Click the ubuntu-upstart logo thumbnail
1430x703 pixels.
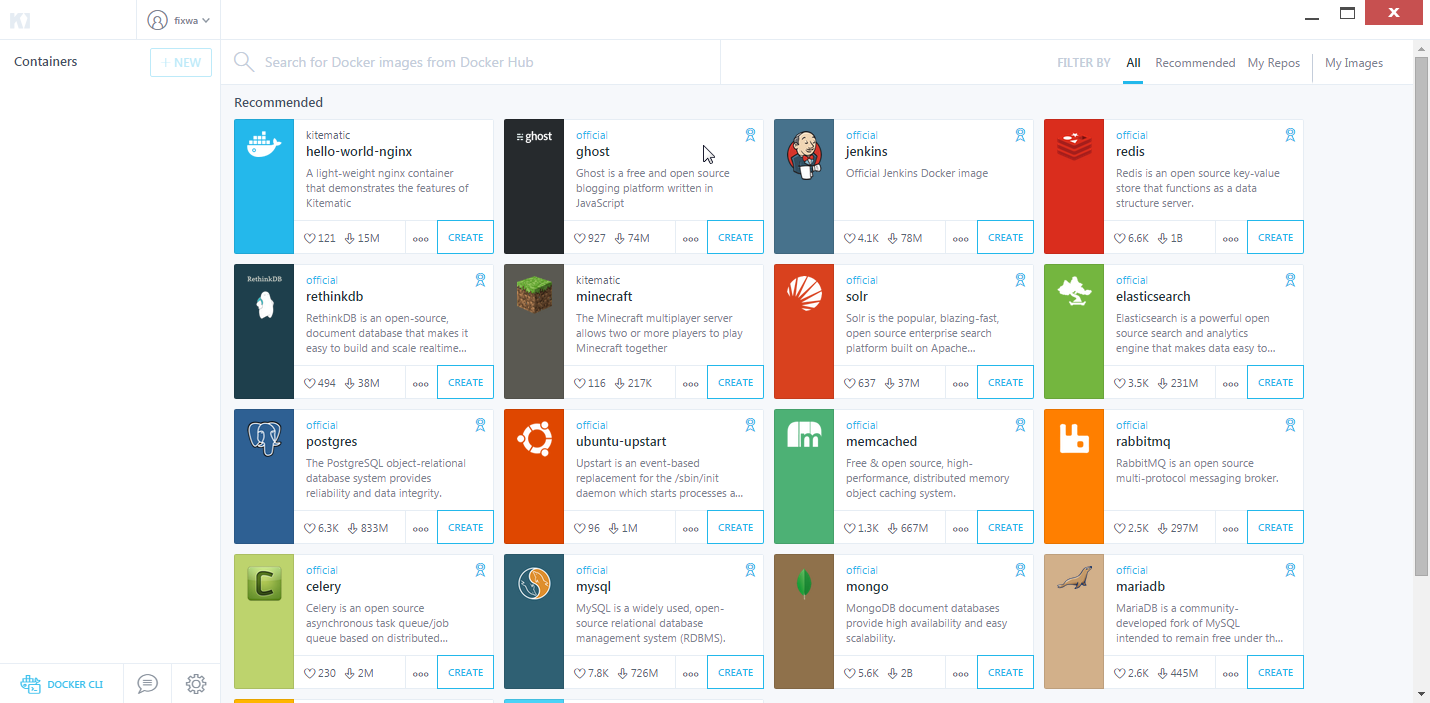[534, 477]
